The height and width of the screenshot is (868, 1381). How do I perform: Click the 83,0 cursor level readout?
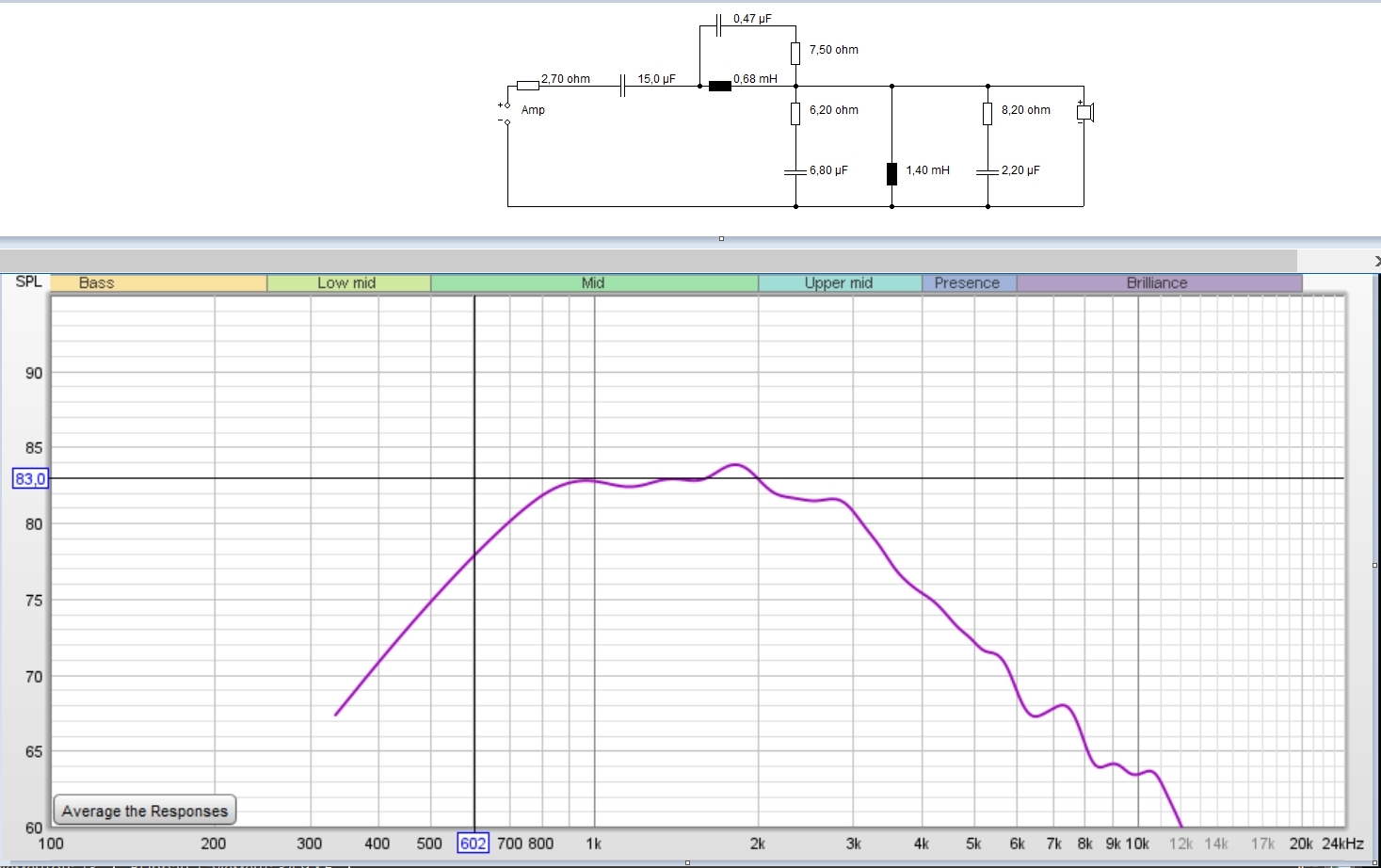30,479
